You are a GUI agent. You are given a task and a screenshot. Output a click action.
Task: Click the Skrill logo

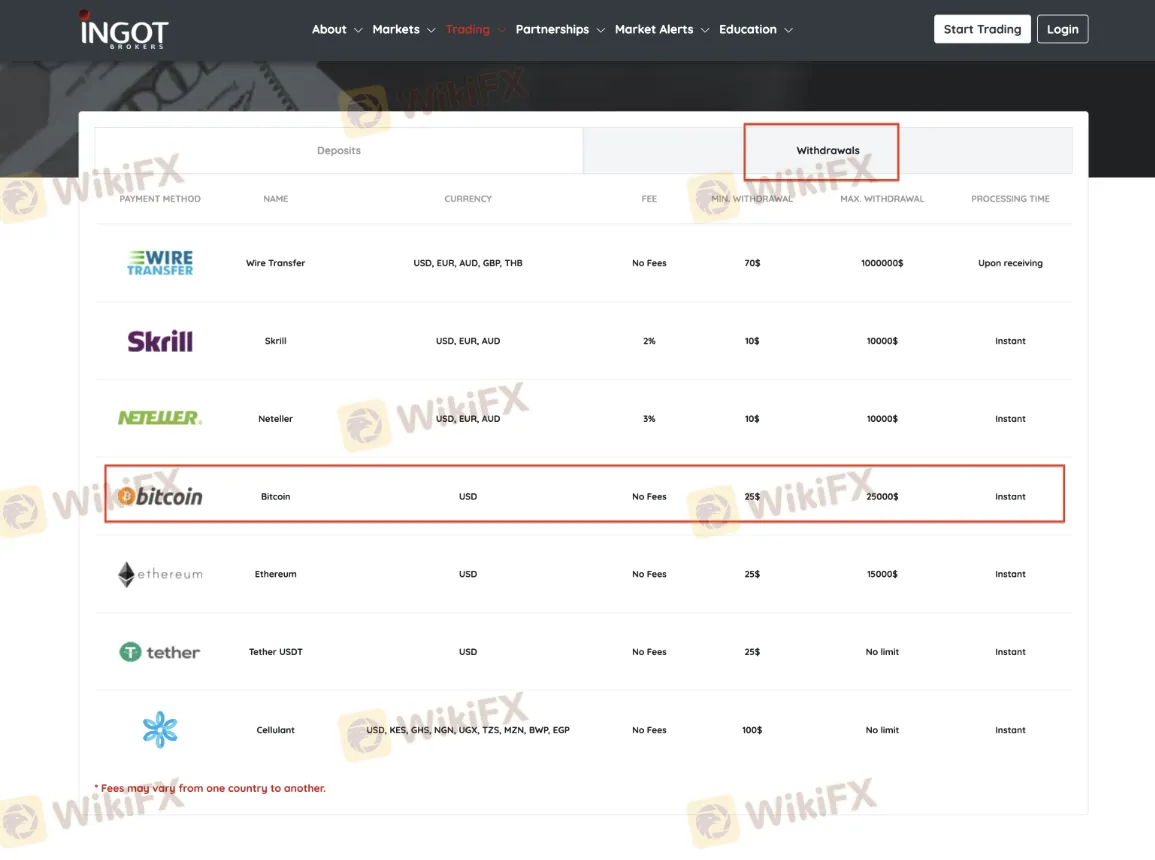coord(160,341)
